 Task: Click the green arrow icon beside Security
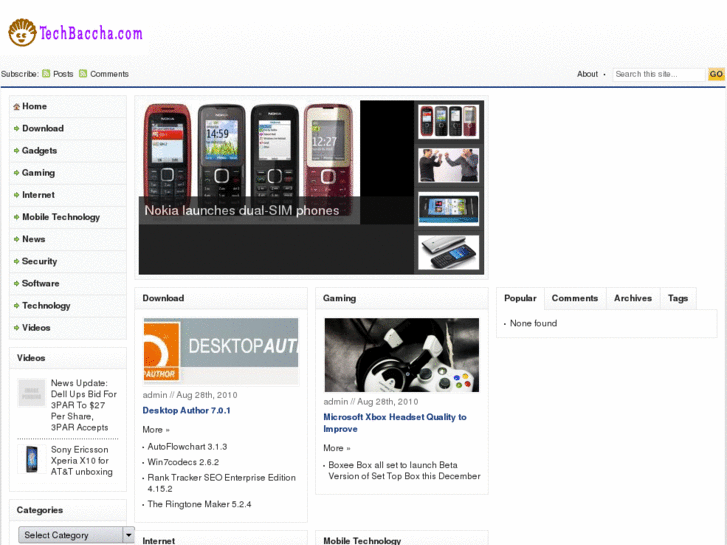[17, 262]
